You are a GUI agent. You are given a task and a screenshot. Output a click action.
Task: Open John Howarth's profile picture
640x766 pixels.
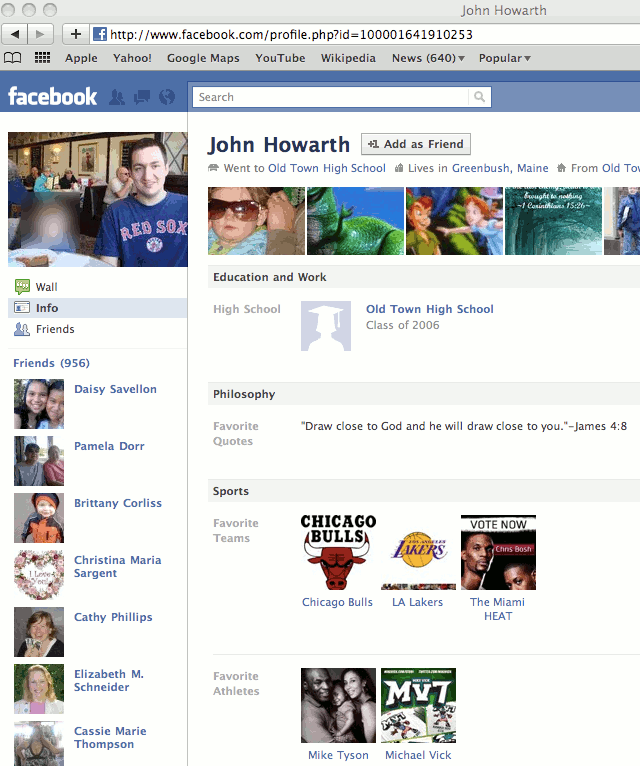(x=98, y=199)
